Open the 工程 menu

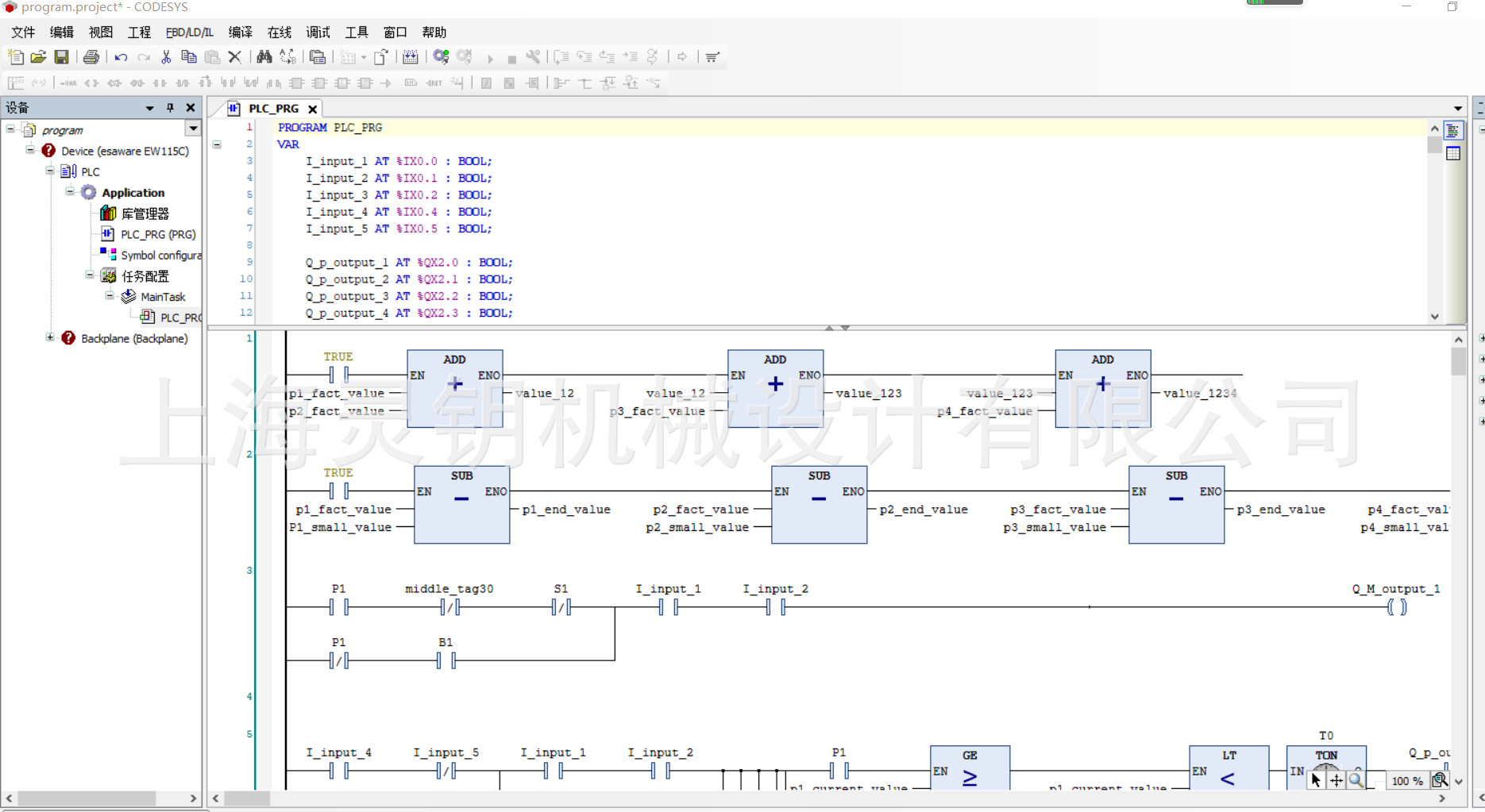[x=139, y=33]
